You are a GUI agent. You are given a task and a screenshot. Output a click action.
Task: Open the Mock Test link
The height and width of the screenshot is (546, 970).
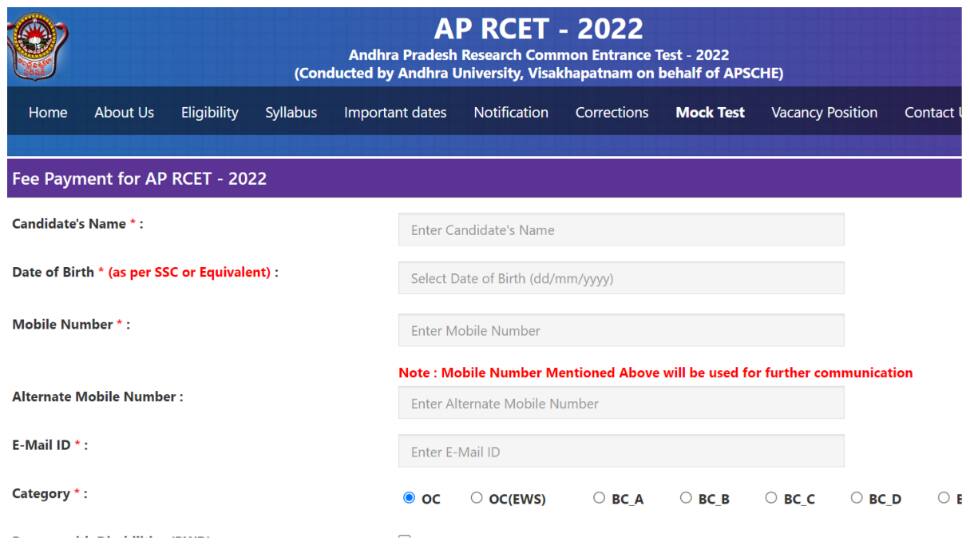coord(710,113)
